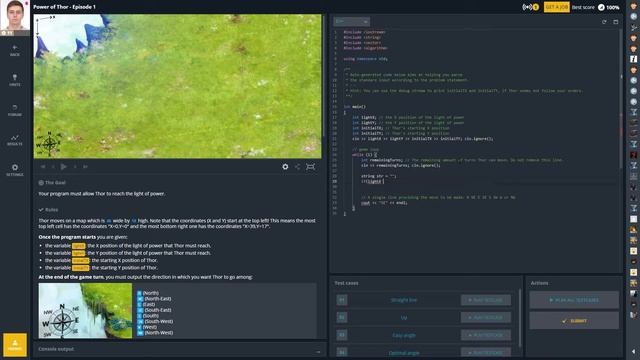
Task: Collapse the Rules section header
Action: pos(48,209)
